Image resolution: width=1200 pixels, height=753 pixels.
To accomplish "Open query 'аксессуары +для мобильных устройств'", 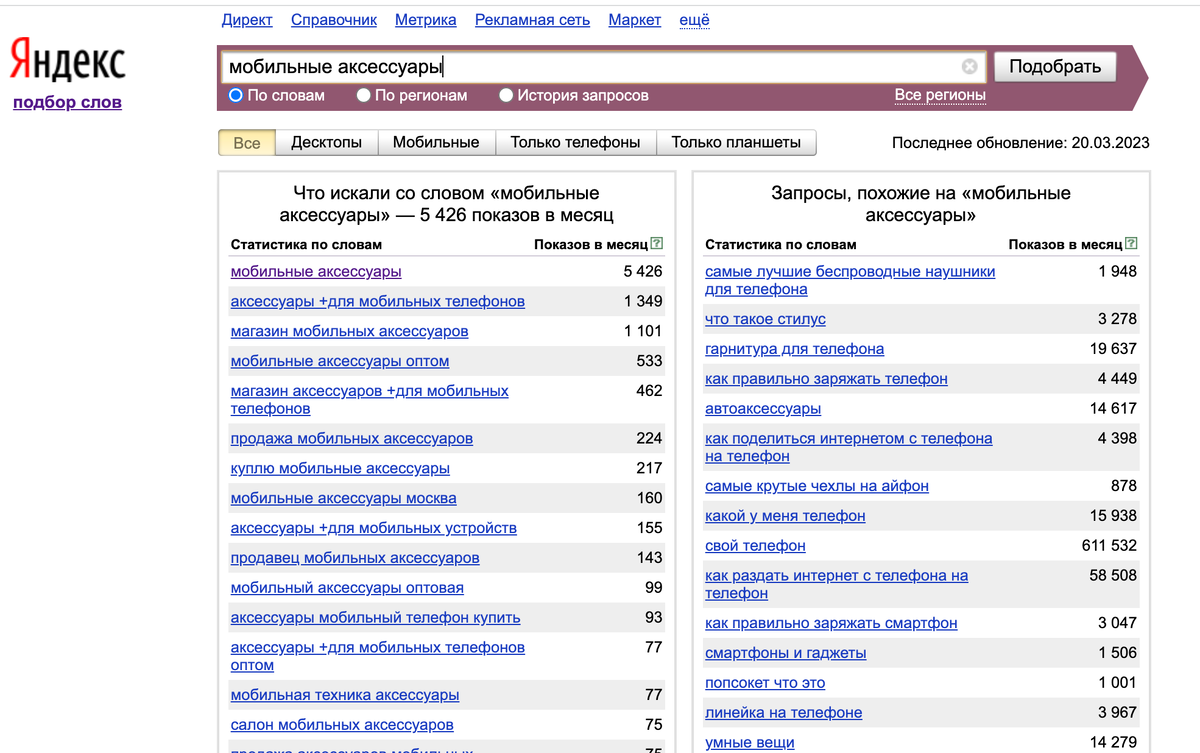I will tap(374, 528).
